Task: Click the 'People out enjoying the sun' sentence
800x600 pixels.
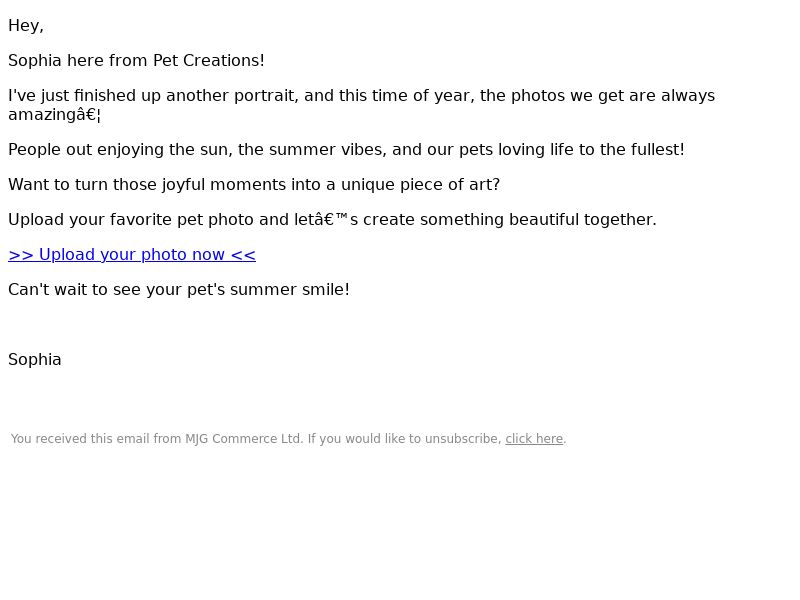Action: 346,150
